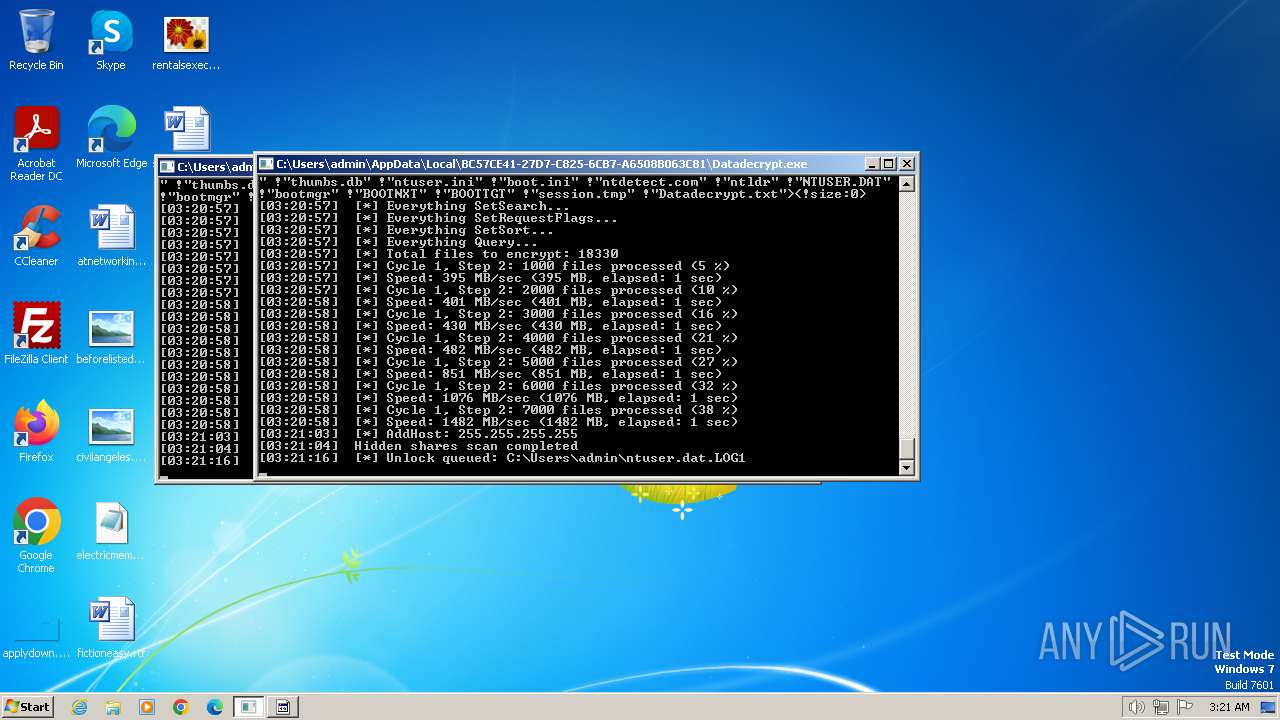The image size is (1280, 720).
Task: Open volume control in system tray
Action: coord(1136,707)
